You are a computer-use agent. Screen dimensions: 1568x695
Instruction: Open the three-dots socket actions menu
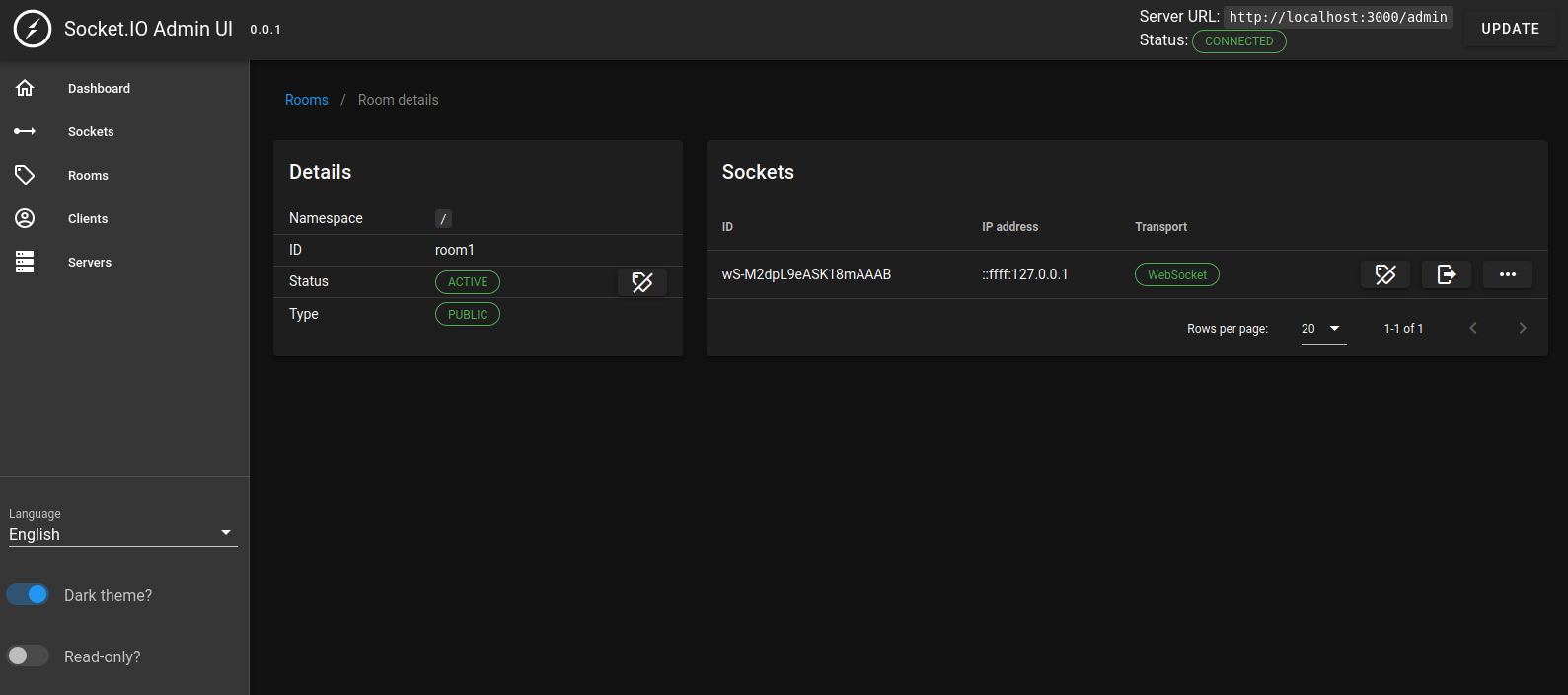[1507, 274]
